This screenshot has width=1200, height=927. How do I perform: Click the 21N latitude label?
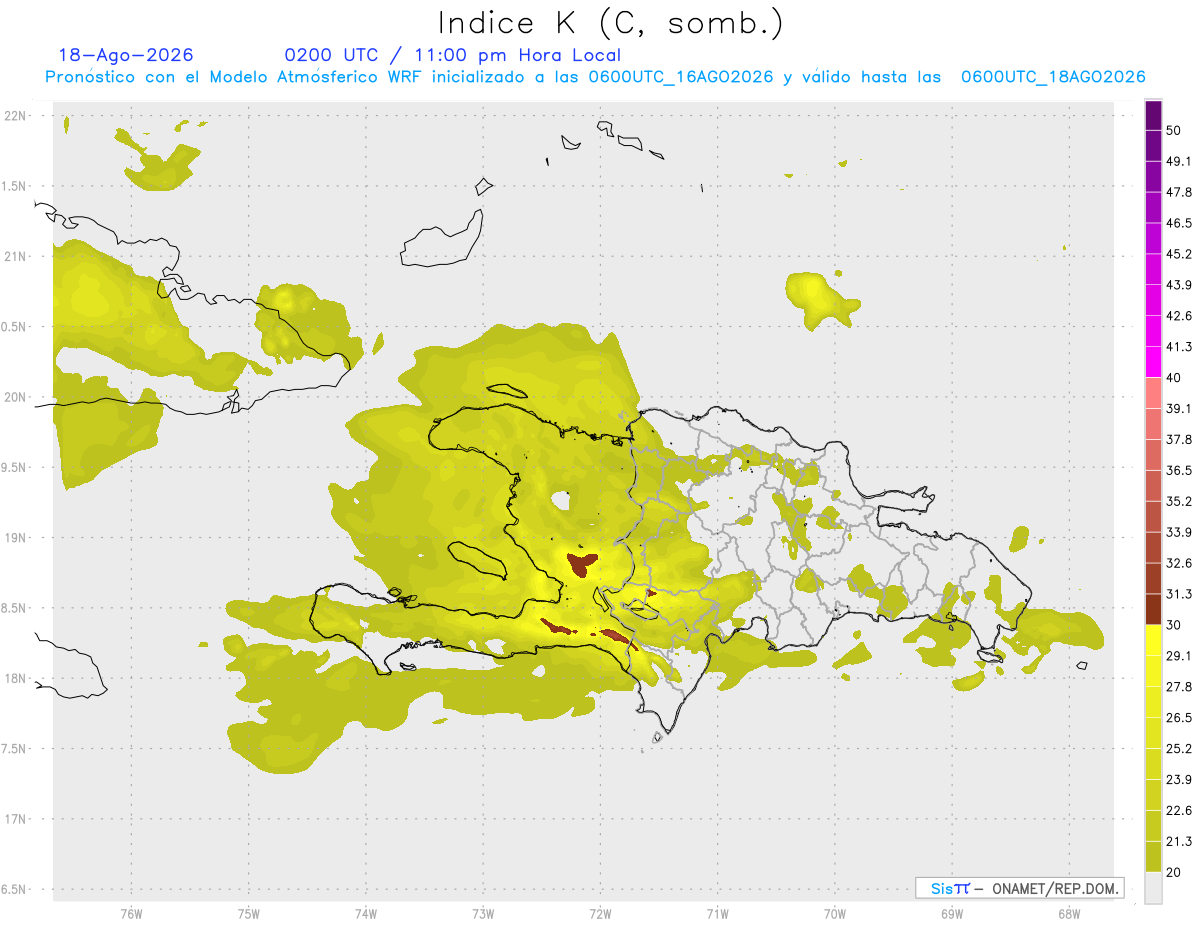pyautogui.click(x=17, y=256)
